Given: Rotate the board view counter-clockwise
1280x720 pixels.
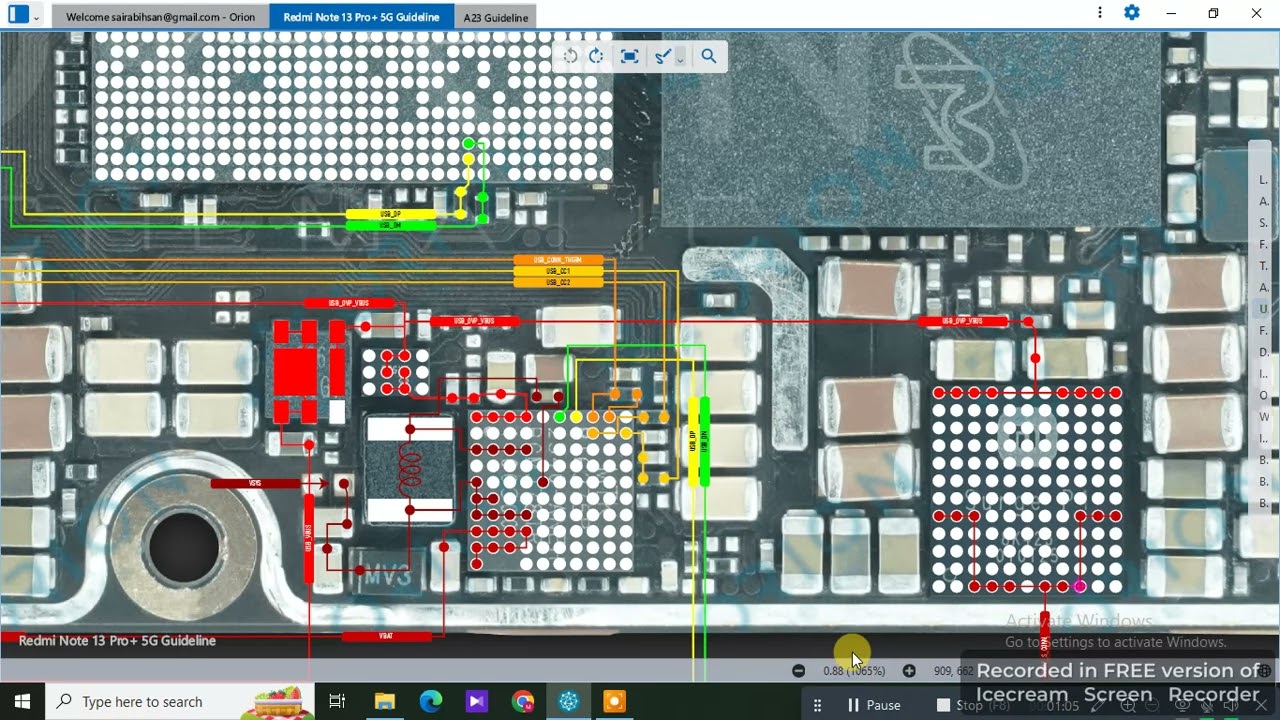Looking at the screenshot, I should [570, 56].
